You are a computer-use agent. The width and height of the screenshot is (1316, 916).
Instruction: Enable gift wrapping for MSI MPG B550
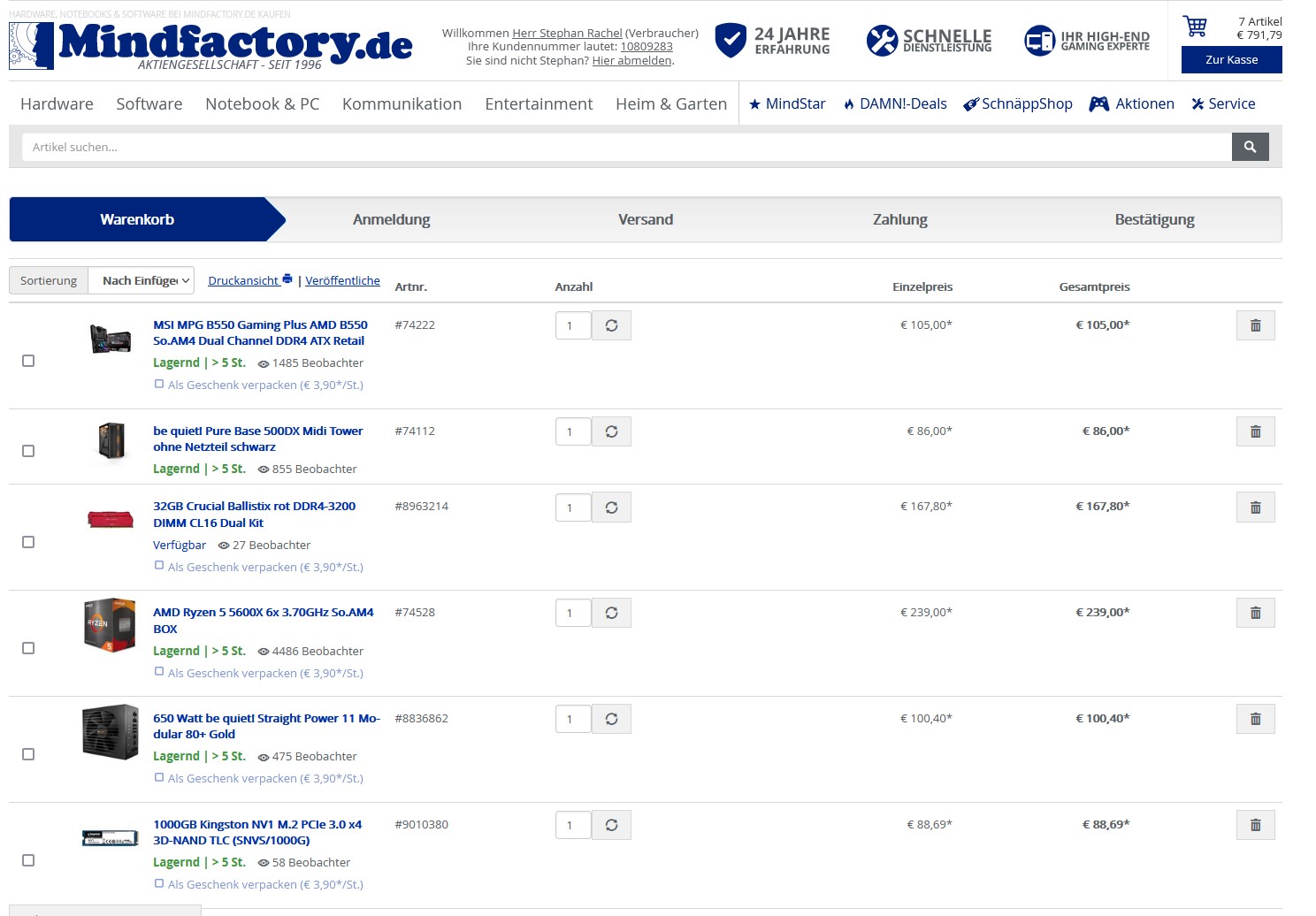[159, 384]
